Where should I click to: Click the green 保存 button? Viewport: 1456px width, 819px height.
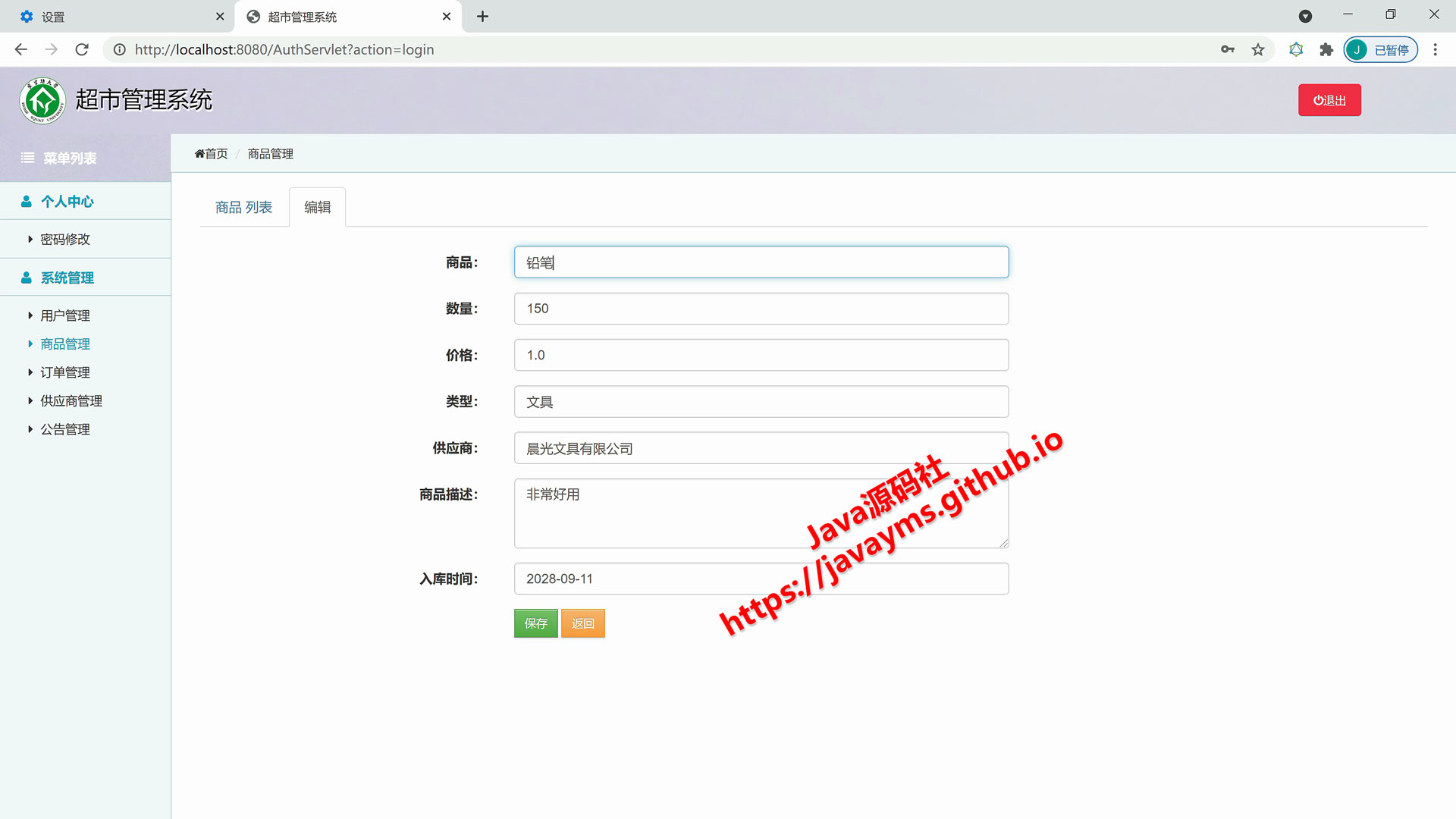click(x=535, y=623)
